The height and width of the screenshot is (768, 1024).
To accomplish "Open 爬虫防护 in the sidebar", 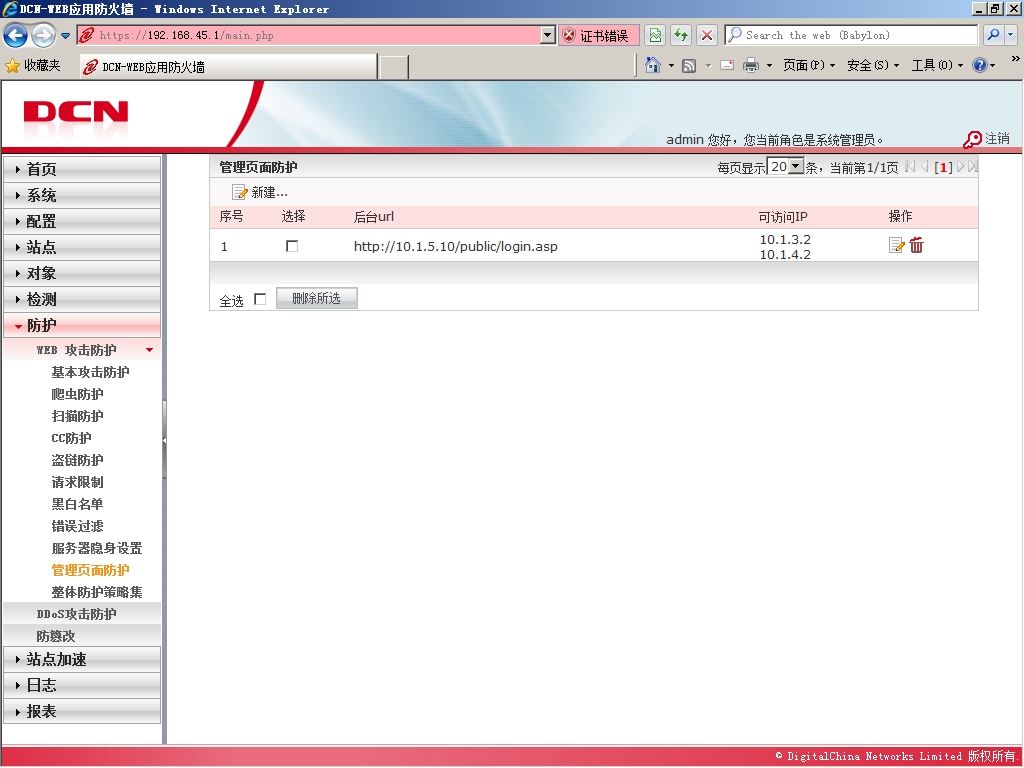I will (77, 394).
